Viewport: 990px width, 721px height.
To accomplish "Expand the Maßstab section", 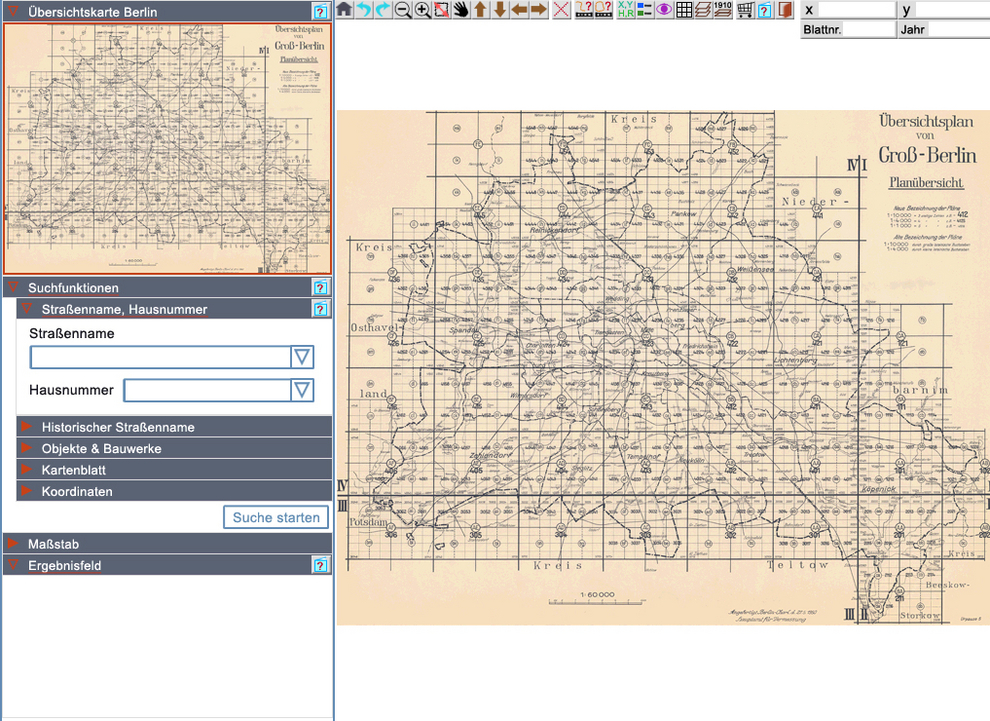I will (54, 544).
